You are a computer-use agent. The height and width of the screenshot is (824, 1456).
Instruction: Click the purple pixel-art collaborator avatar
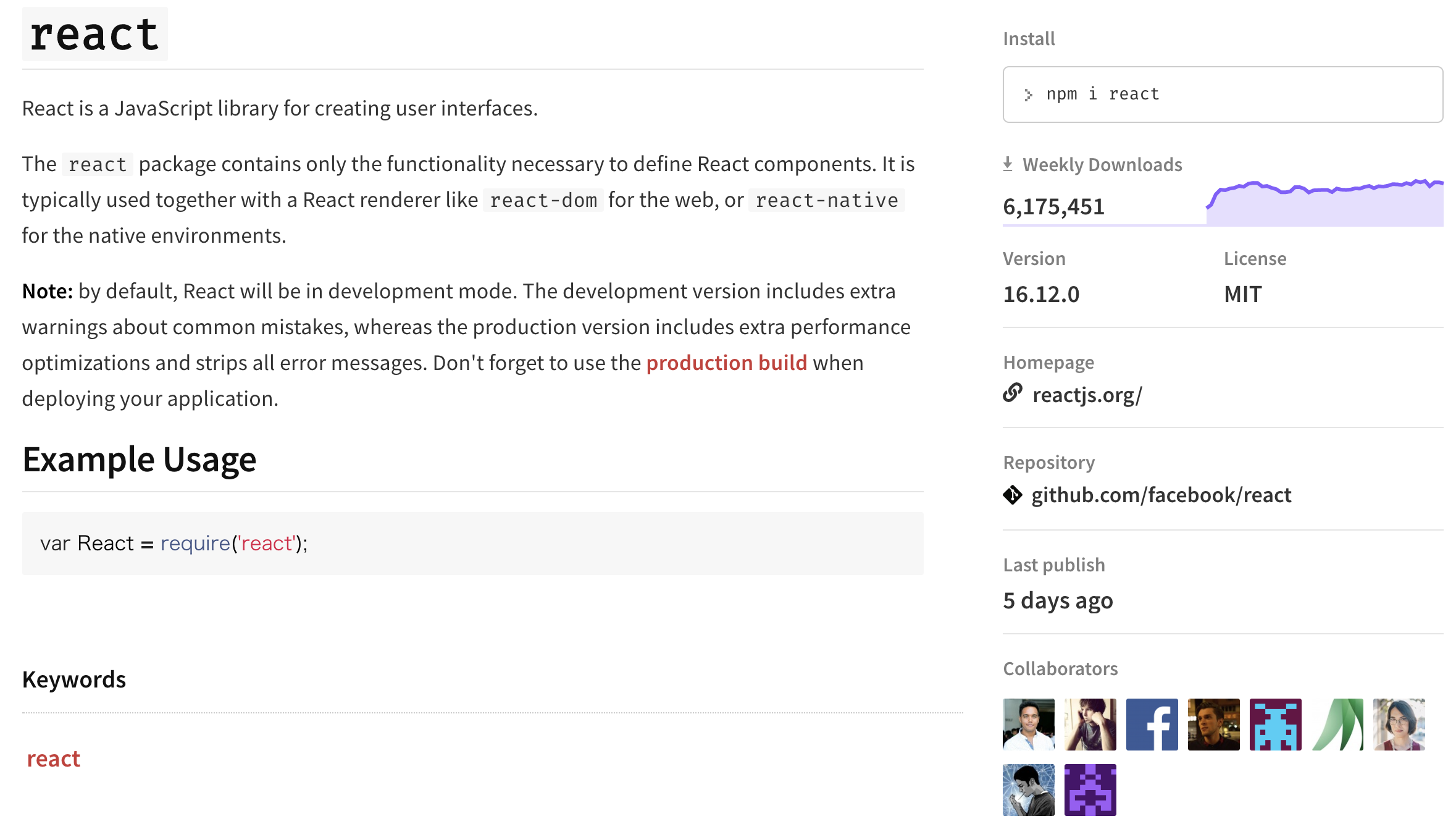click(1090, 790)
